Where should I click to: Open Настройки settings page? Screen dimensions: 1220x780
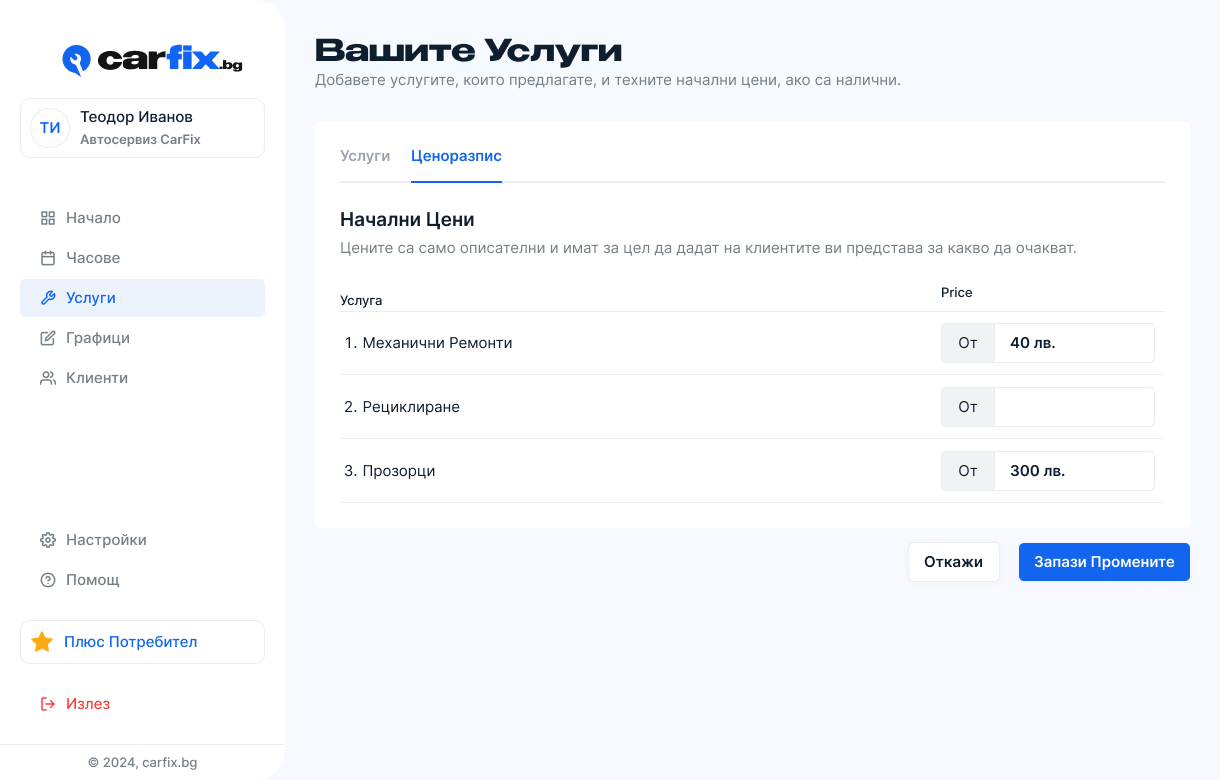point(142,540)
